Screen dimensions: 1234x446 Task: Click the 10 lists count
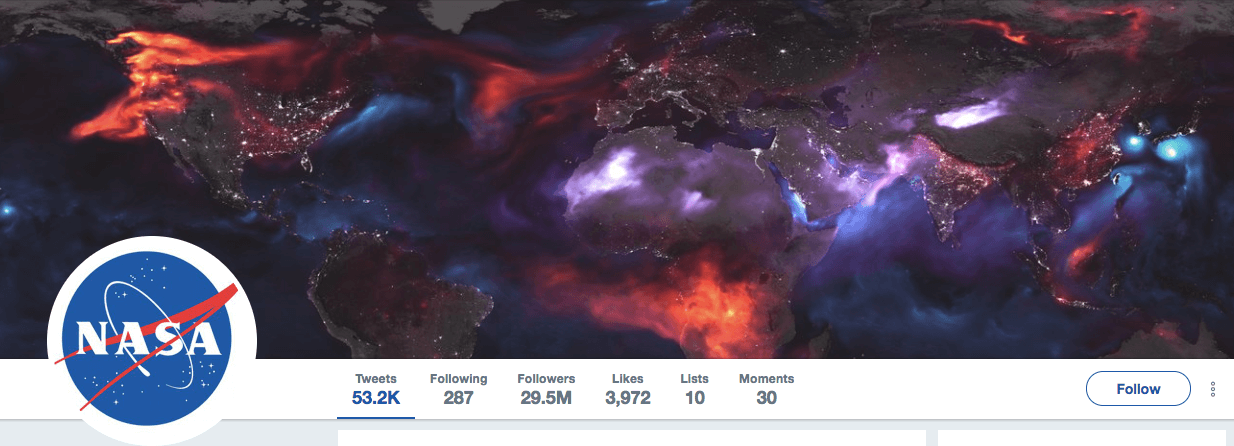694,398
